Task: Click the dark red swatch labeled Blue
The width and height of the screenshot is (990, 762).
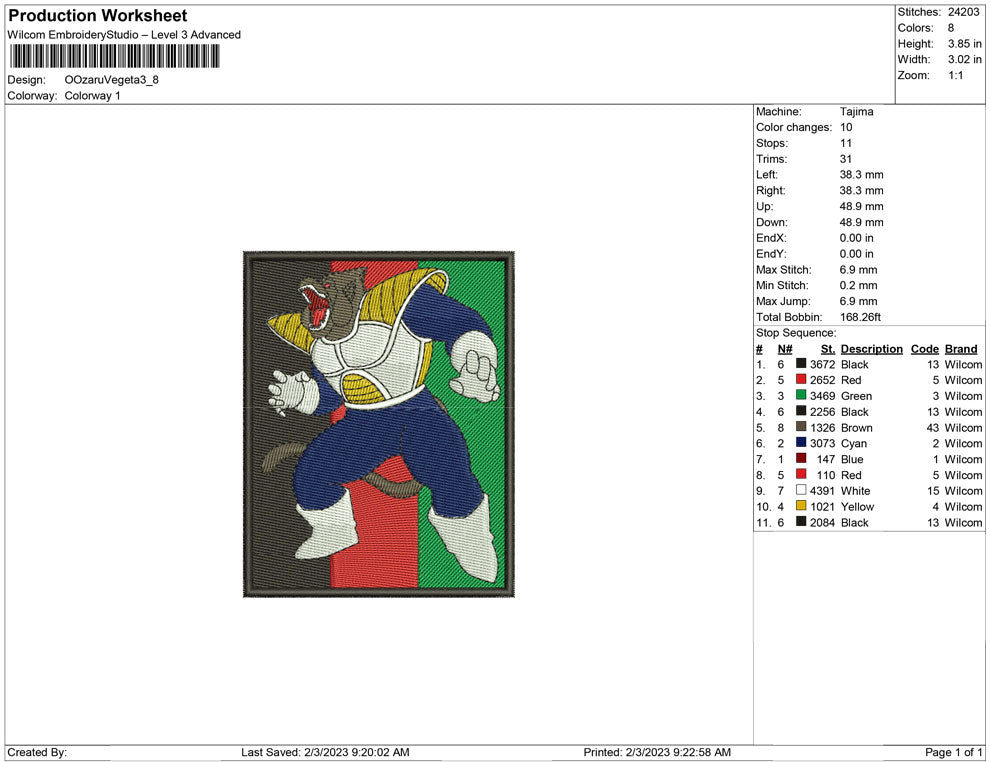Action: coord(801,458)
